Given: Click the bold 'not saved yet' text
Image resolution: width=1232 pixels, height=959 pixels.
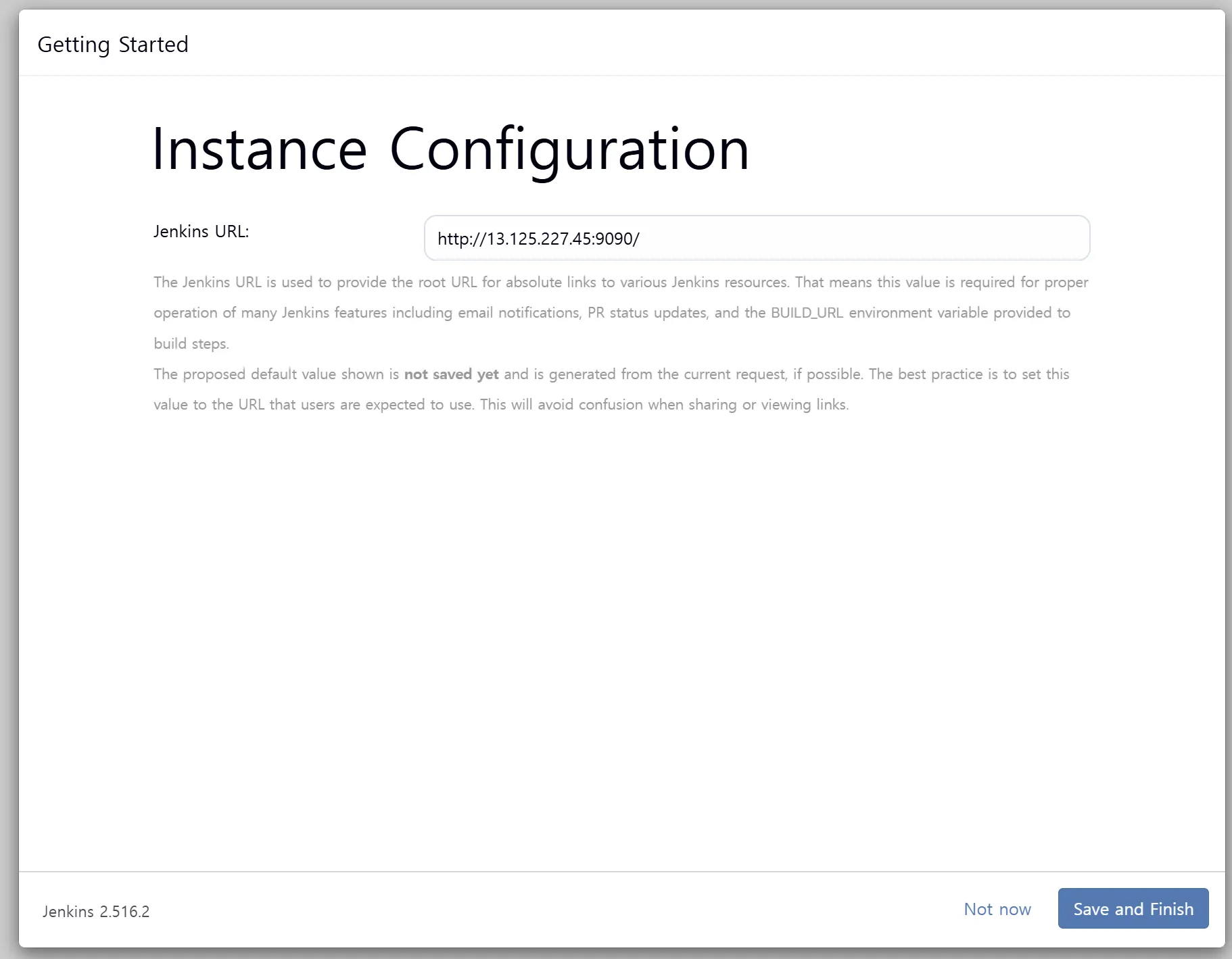Looking at the screenshot, I should [451, 374].
